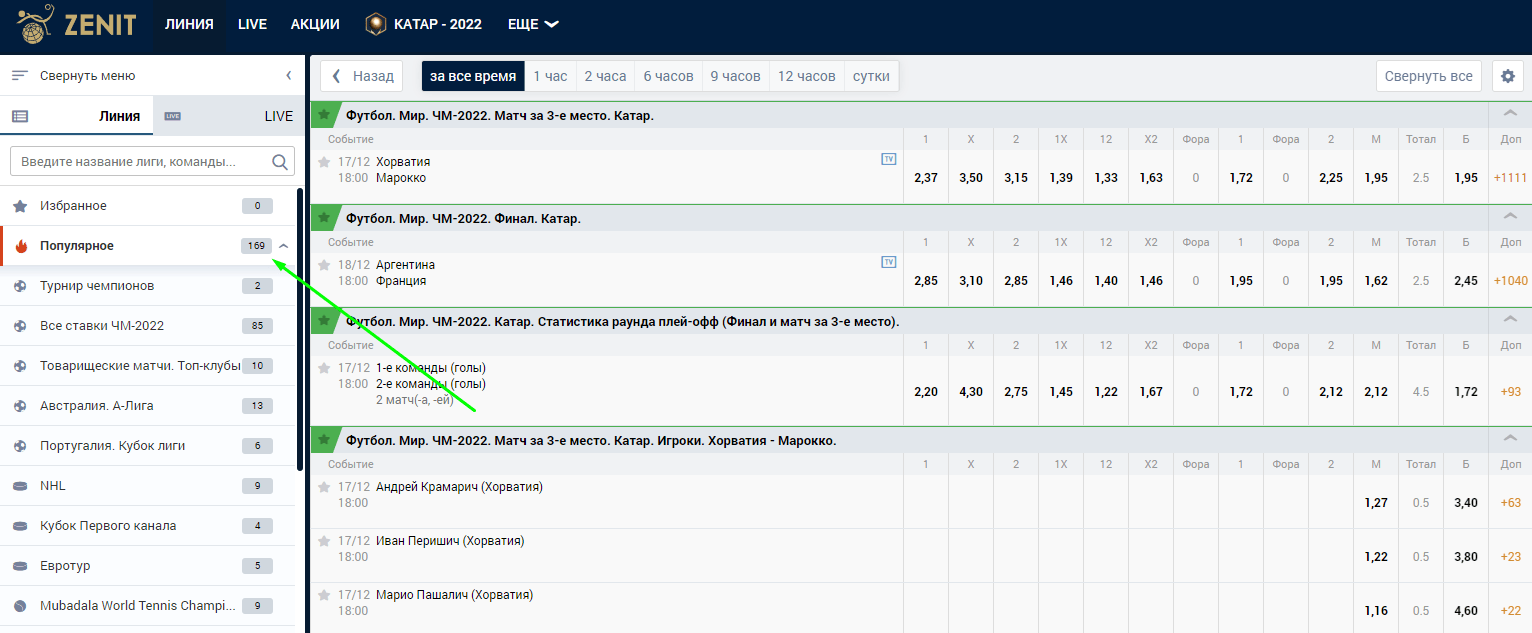Open КАТАР - 2022 link

[424, 24]
